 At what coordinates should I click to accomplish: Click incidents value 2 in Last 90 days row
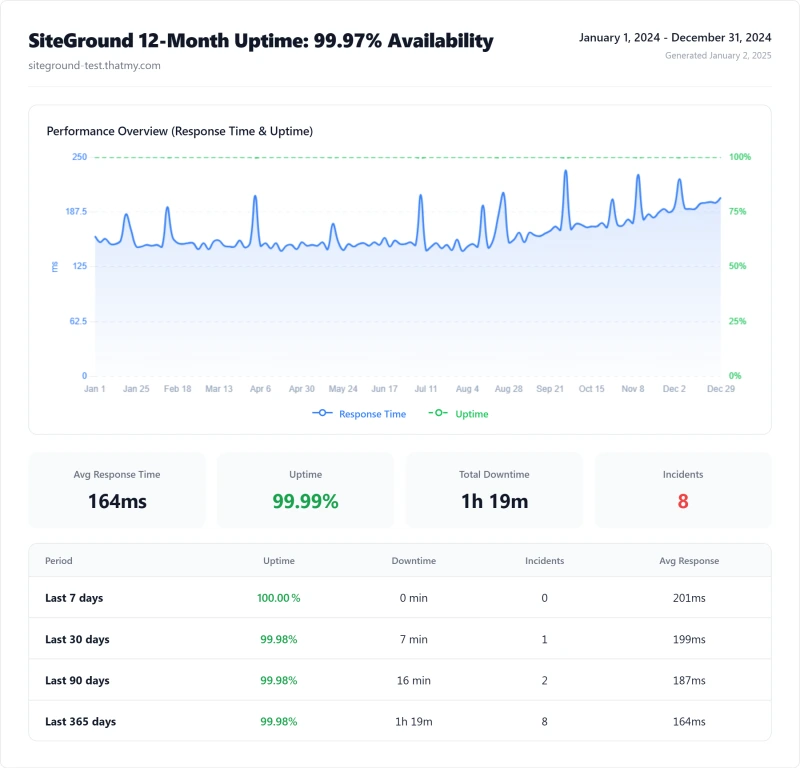544,680
